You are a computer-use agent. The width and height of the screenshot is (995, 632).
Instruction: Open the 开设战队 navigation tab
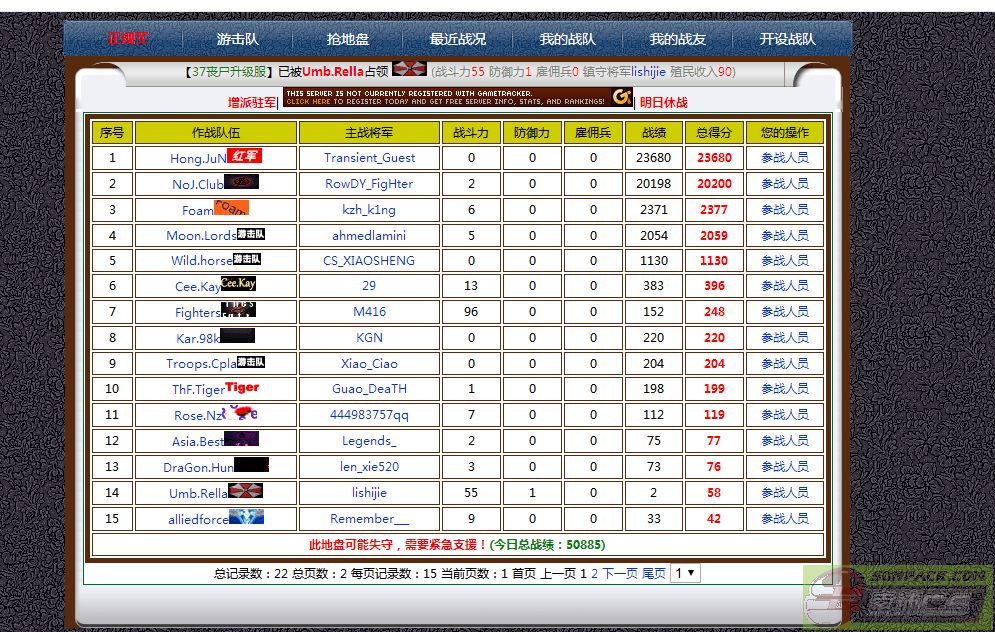[x=788, y=39]
